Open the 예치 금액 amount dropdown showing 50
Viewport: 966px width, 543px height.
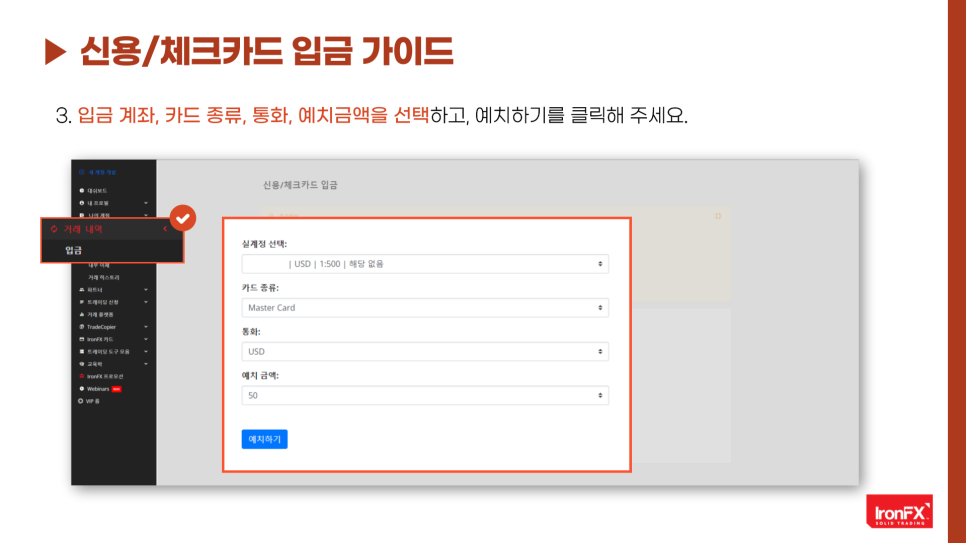pos(425,395)
